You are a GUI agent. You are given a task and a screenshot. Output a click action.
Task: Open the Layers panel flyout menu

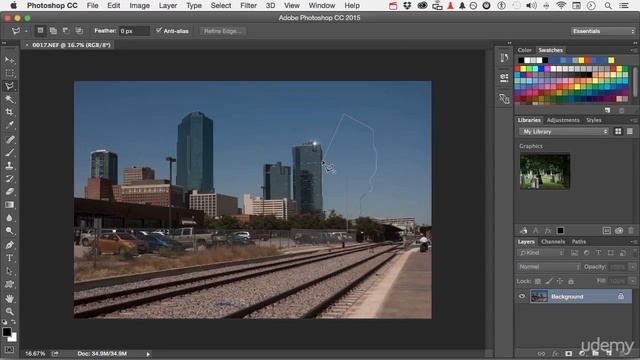click(633, 242)
